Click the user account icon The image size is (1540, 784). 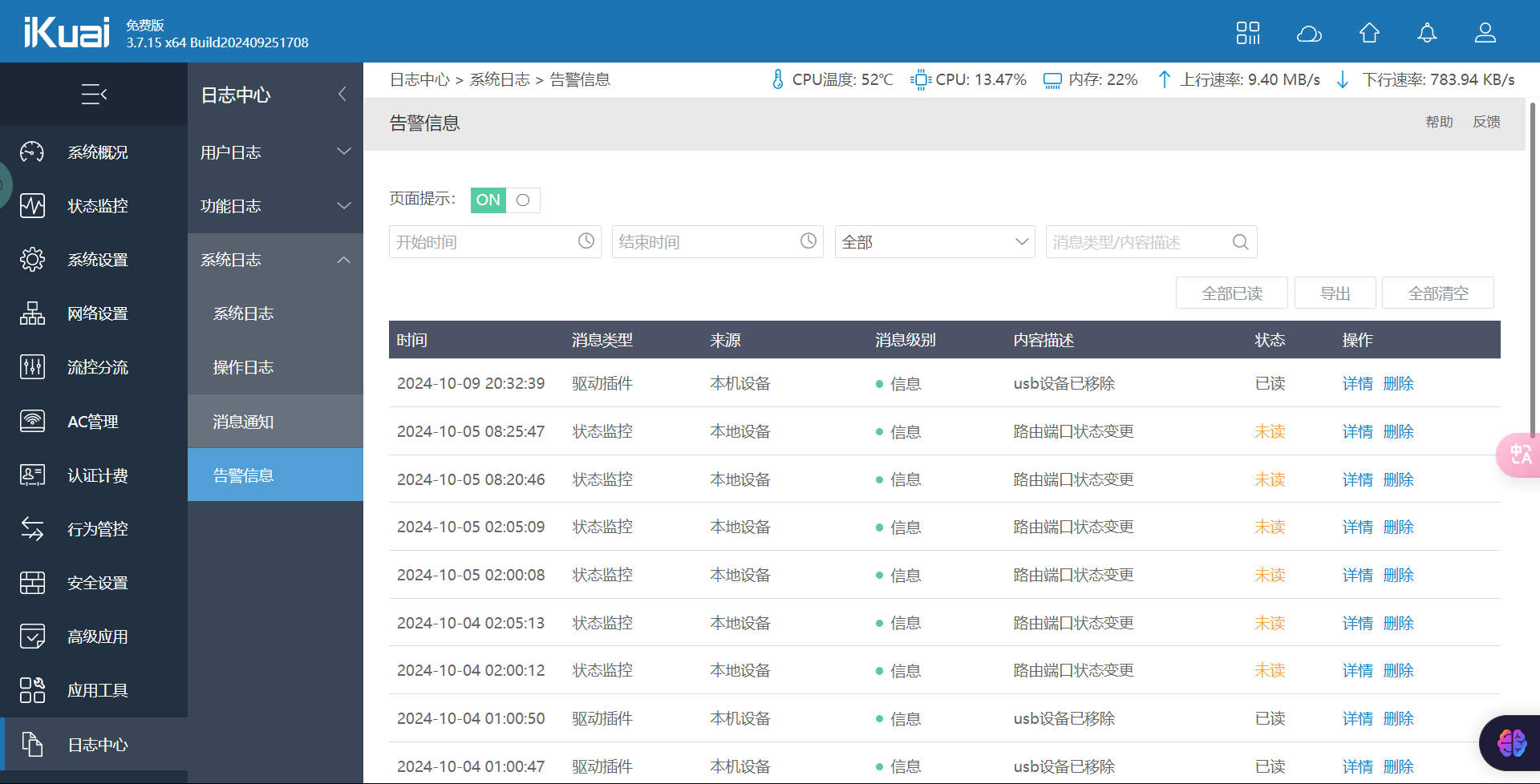click(1485, 33)
